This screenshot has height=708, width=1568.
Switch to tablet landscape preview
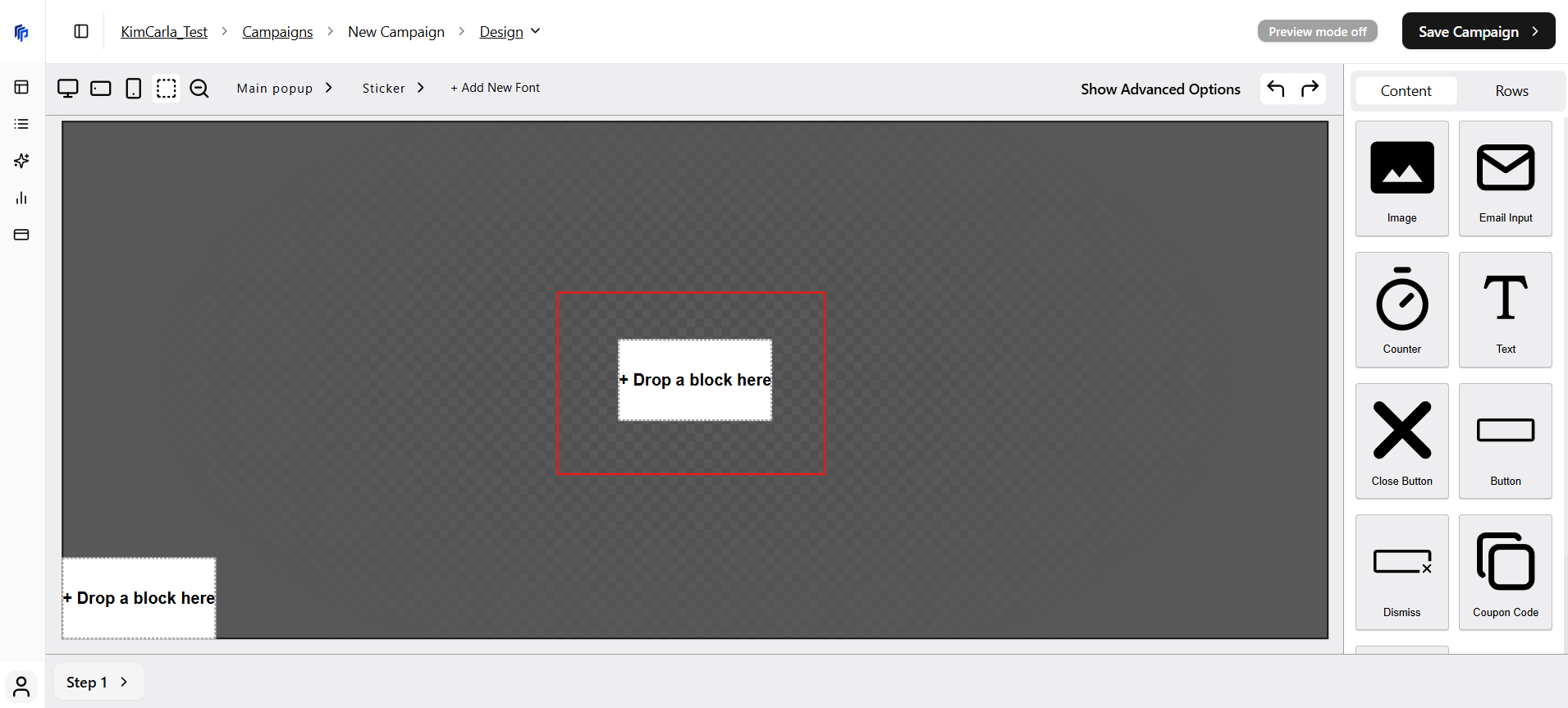101,88
